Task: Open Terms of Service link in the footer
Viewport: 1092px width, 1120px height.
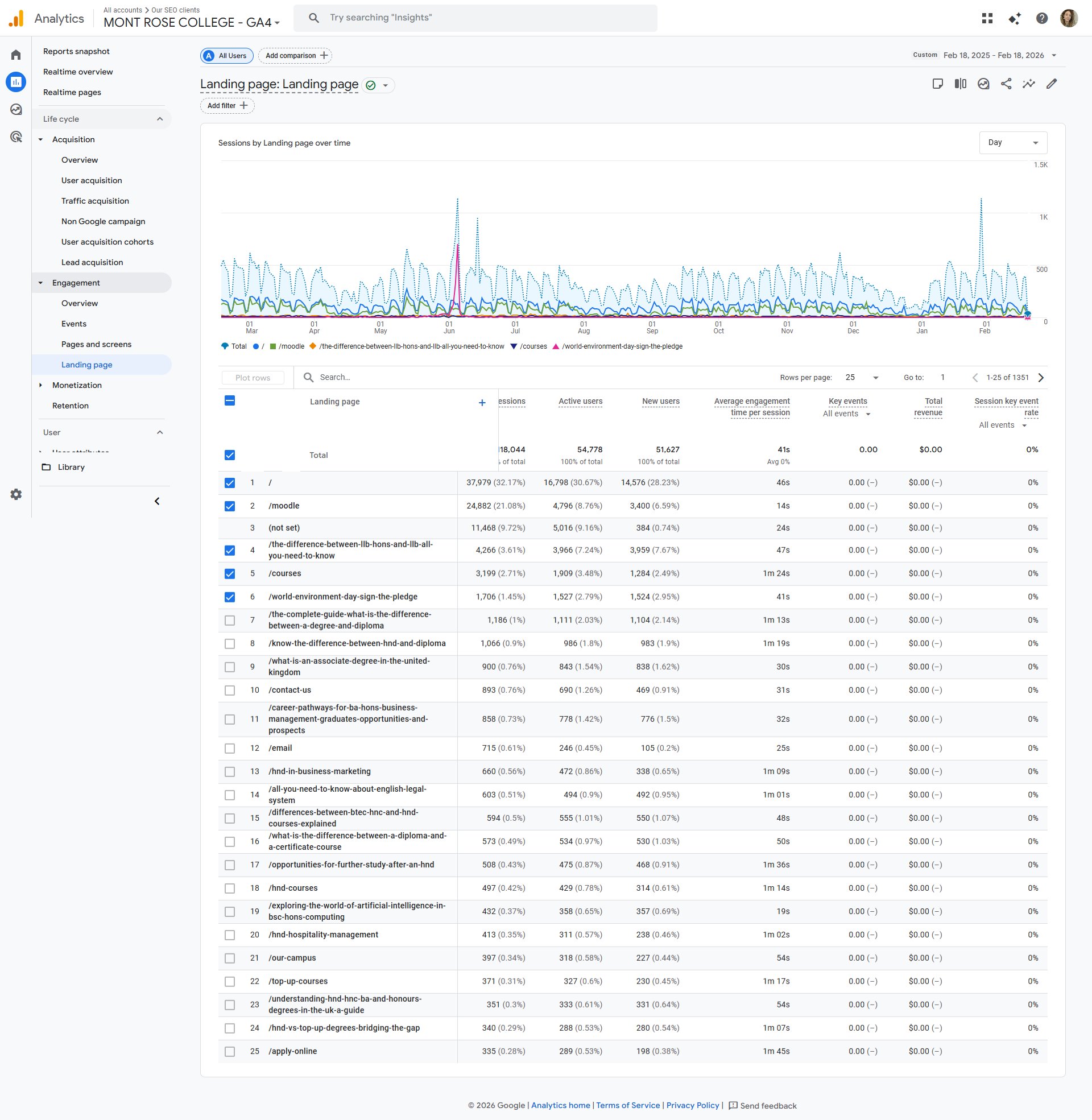Action: (x=627, y=1105)
